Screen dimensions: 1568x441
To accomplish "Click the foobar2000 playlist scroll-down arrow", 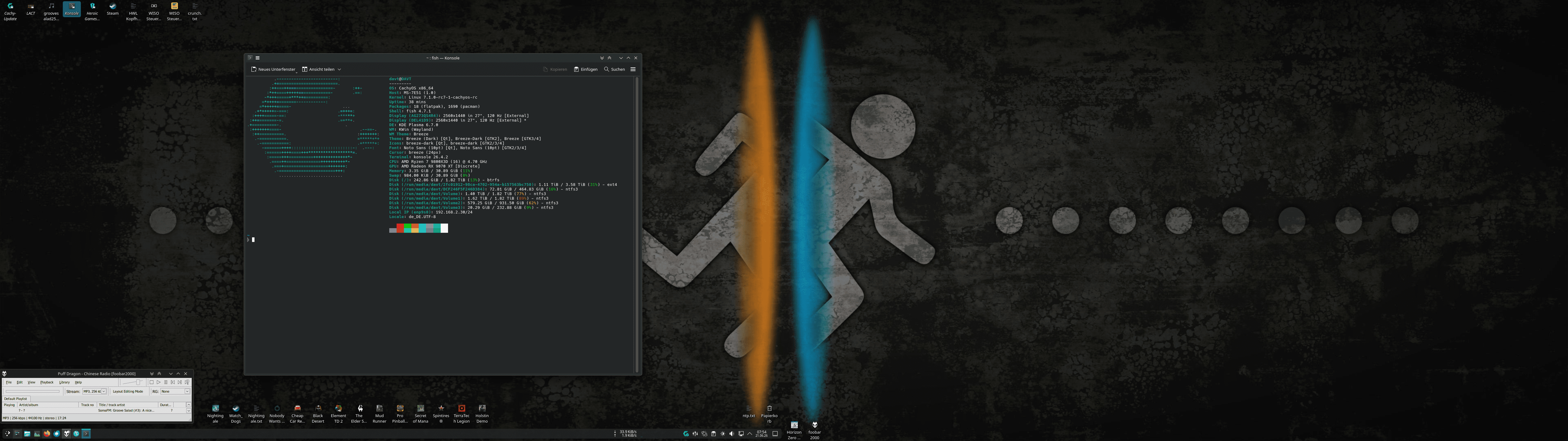I will coord(189,411).
